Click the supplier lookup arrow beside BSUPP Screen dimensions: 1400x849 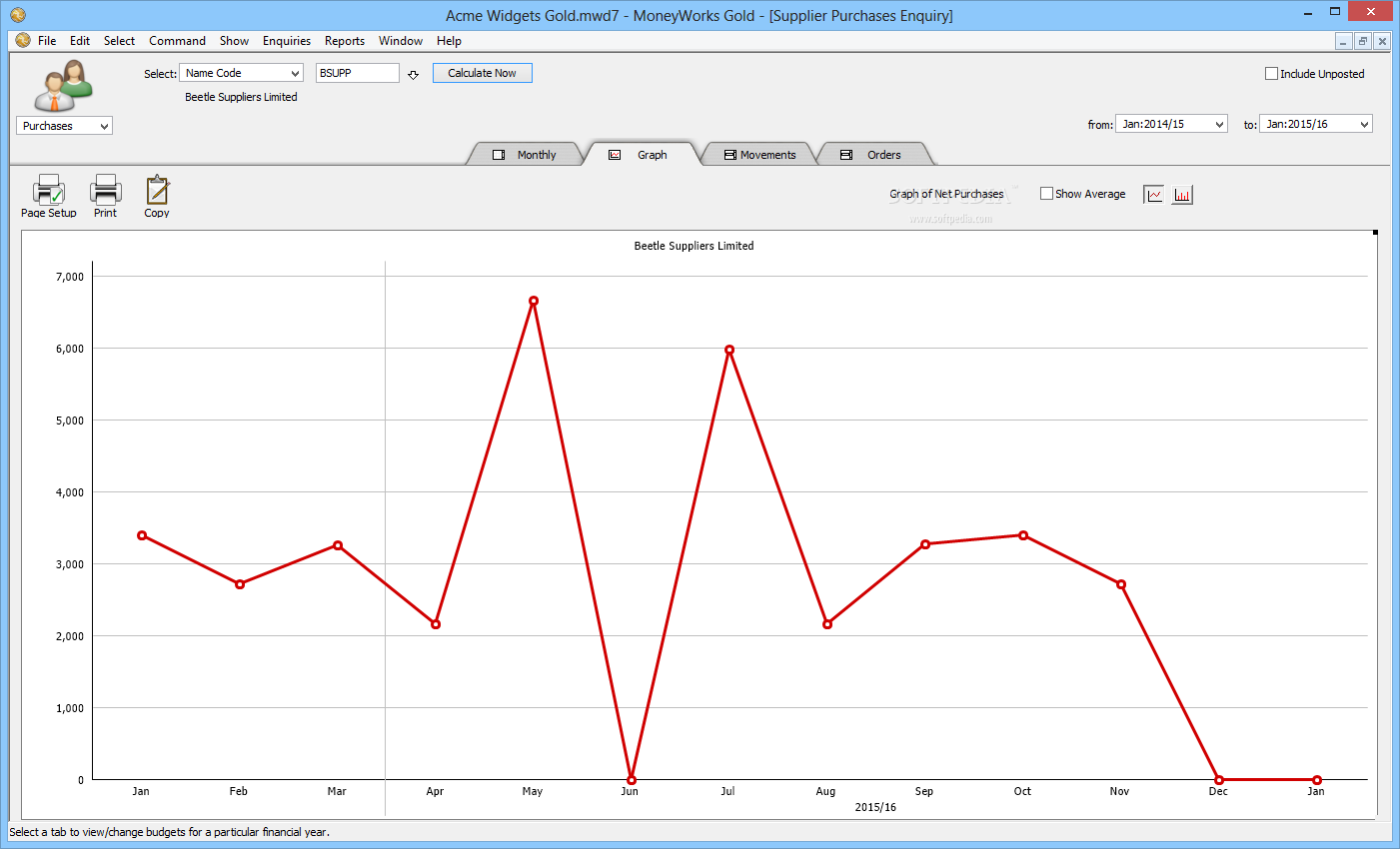[x=413, y=74]
